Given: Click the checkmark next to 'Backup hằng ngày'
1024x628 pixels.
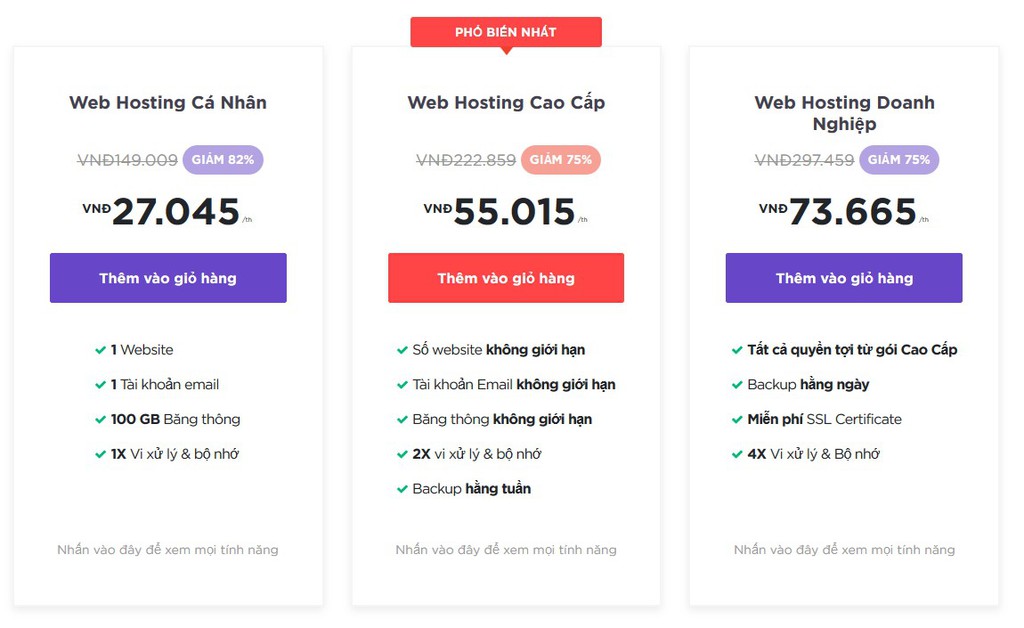Looking at the screenshot, I should pos(737,385).
